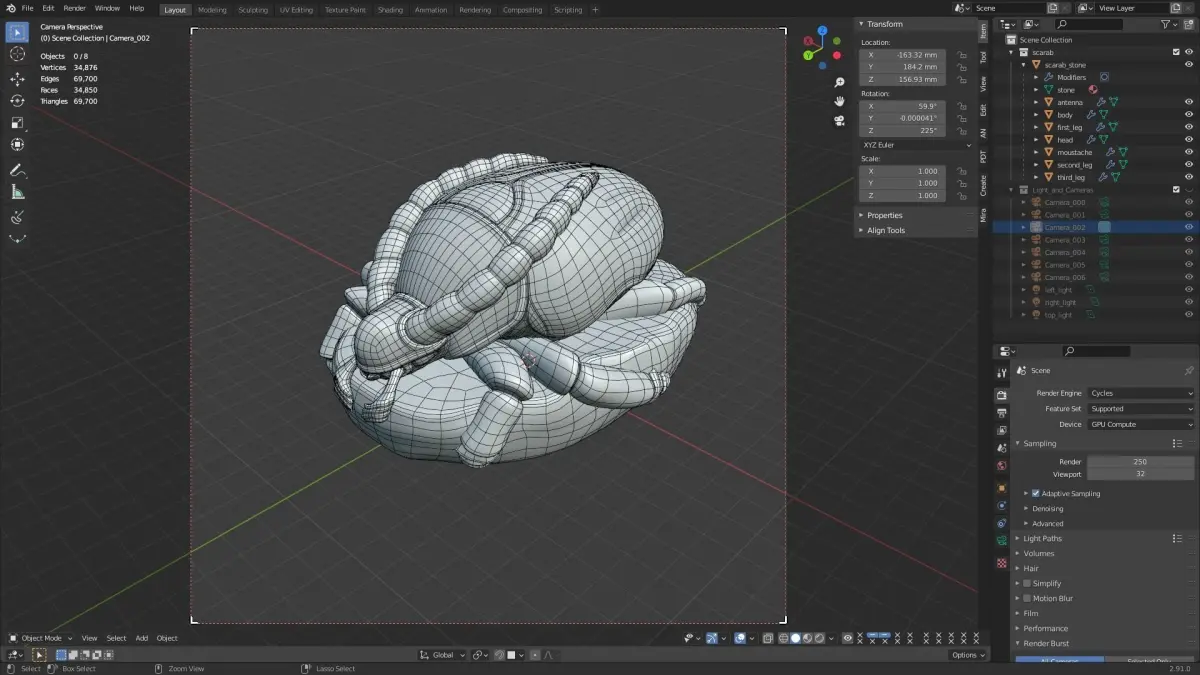The height and width of the screenshot is (675, 1200).
Task: Click the pan view hand icon
Action: point(839,101)
